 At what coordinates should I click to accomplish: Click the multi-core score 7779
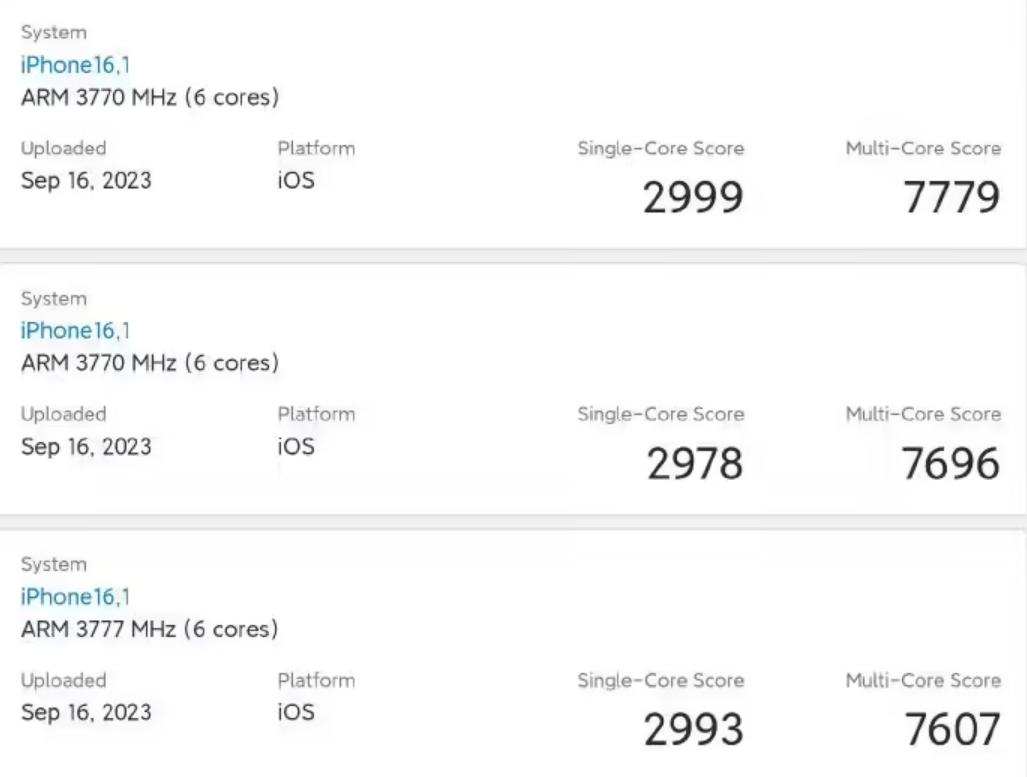(952, 197)
